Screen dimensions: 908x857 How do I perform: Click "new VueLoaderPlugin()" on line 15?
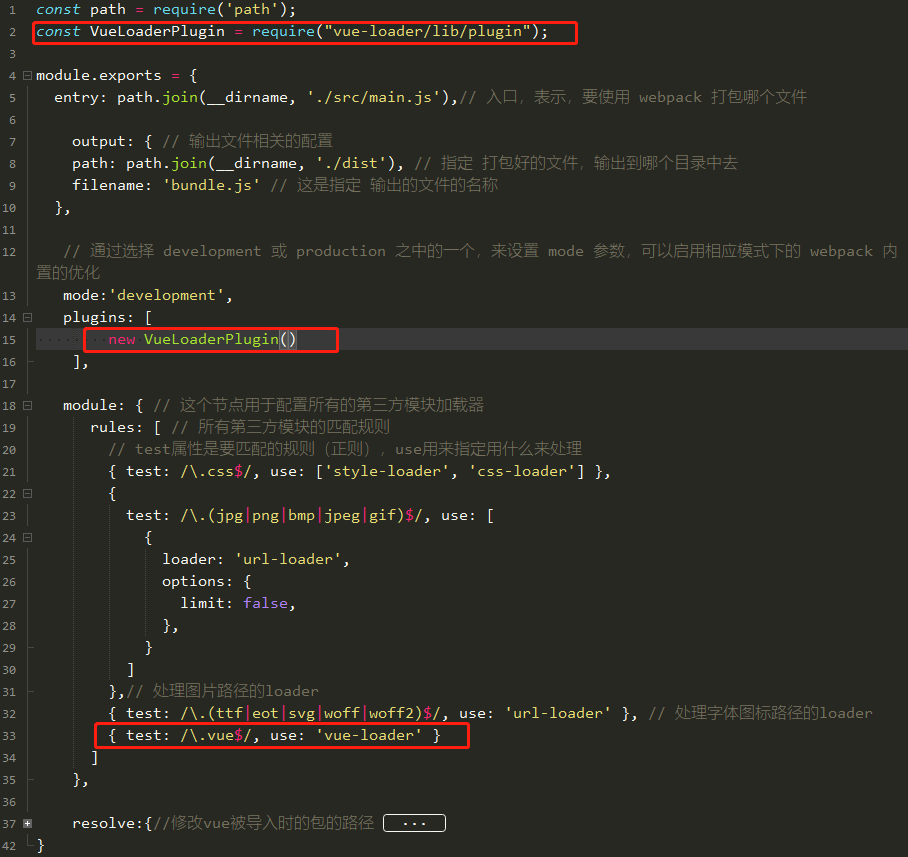[x=202, y=339]
